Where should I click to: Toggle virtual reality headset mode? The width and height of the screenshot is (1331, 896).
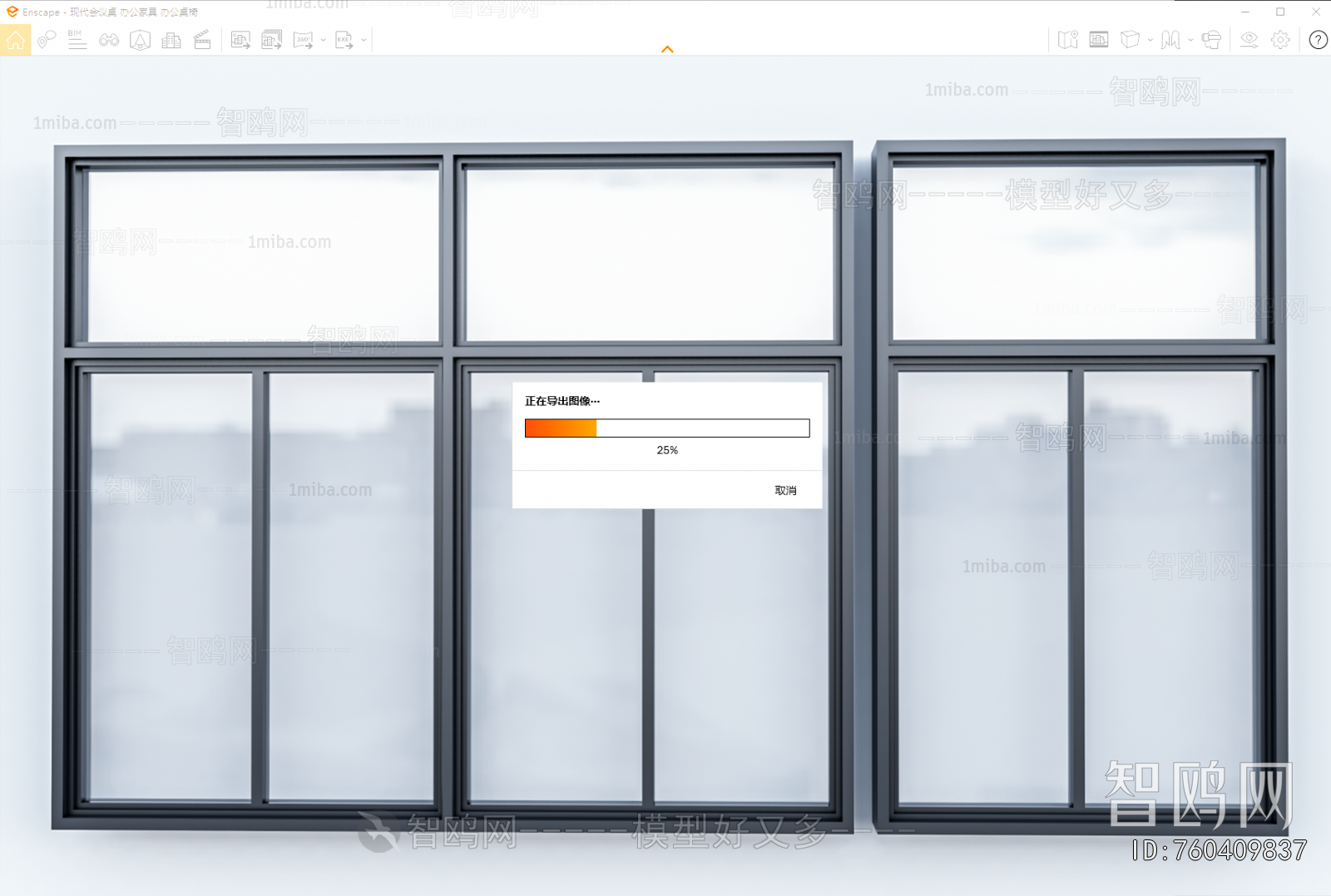click(1211, 40)
